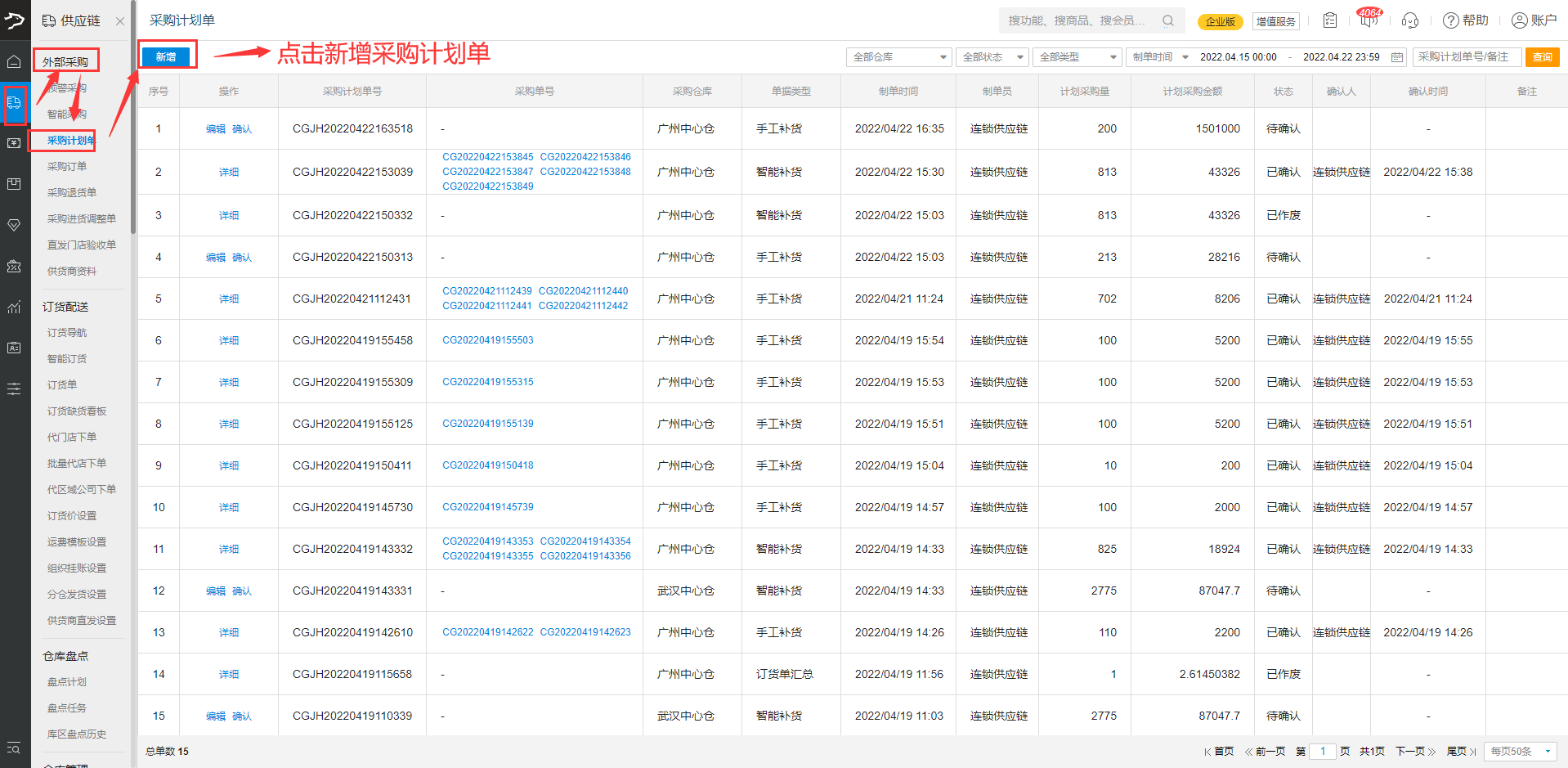The width and height of the screenshot is (1568, 768).
Task: Click the warehouse box icon in rail
Action: click(14, 184)
